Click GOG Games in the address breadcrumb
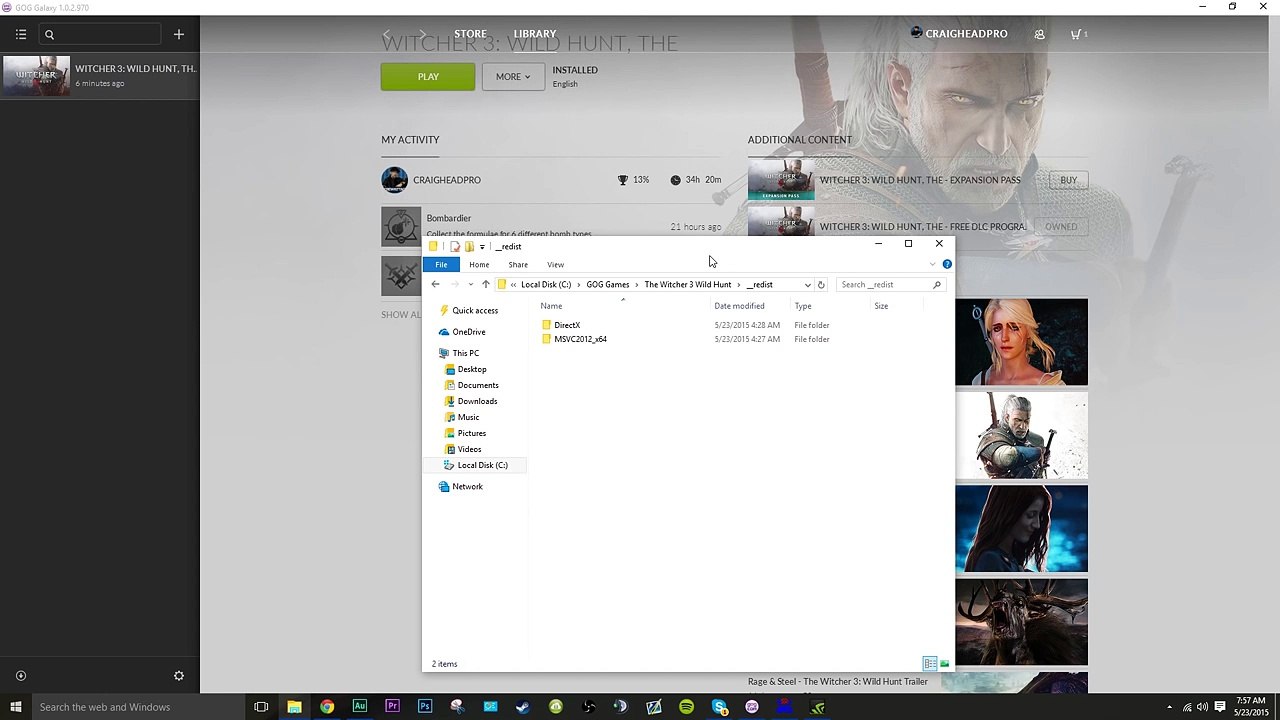 pyautogui.click(x=608, y=284)
